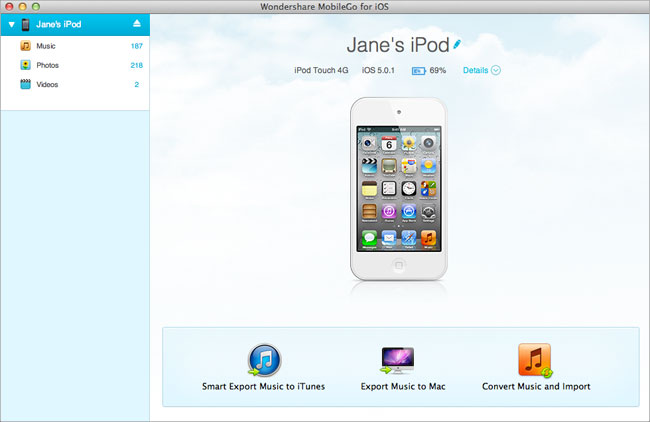
Task: Click the iOS 5.0.1 version text
Action: click(378, 70)
